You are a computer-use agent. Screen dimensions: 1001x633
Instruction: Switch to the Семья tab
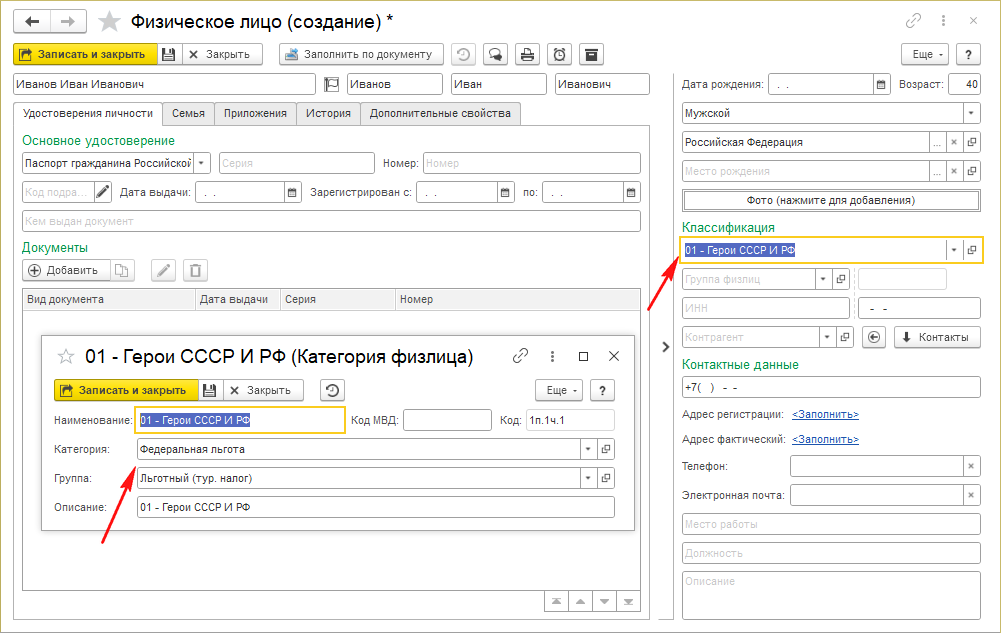[188, 114]
